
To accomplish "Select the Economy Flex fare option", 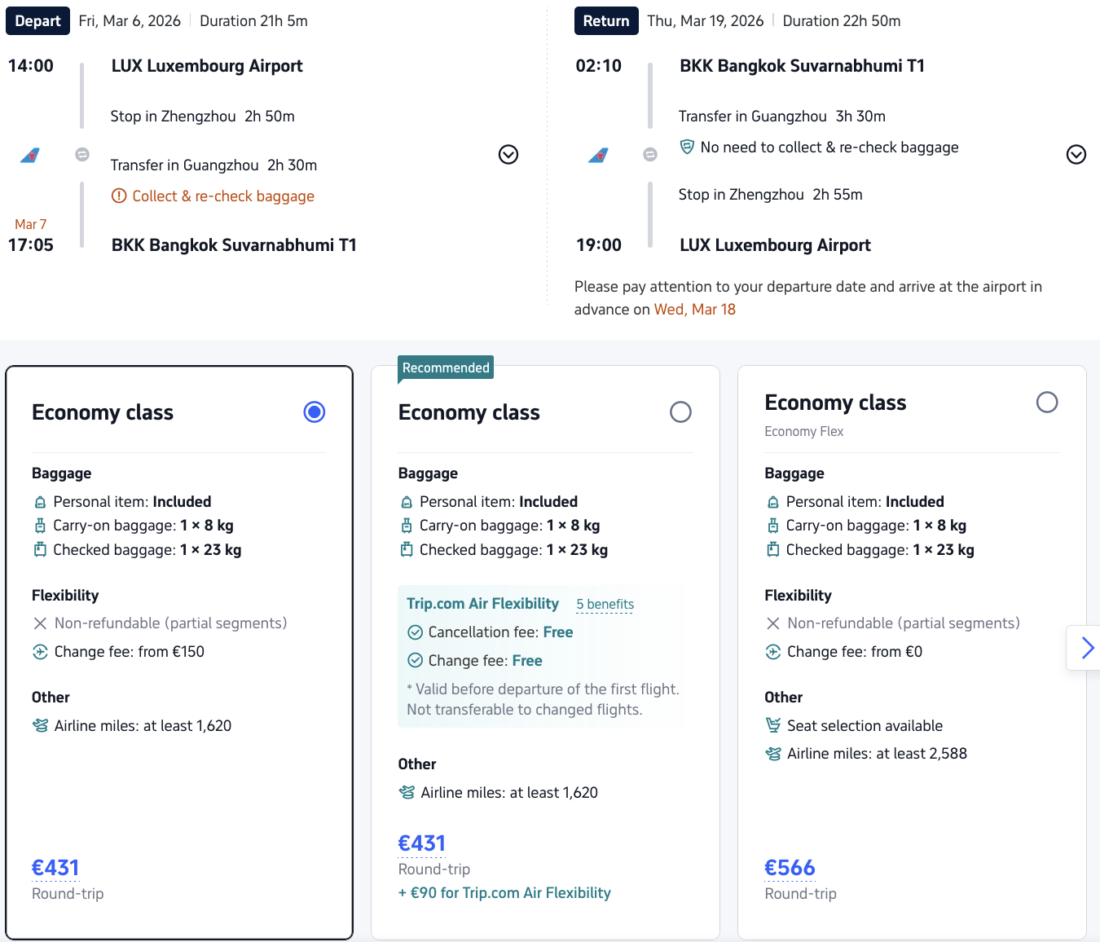I will 1046,402.
